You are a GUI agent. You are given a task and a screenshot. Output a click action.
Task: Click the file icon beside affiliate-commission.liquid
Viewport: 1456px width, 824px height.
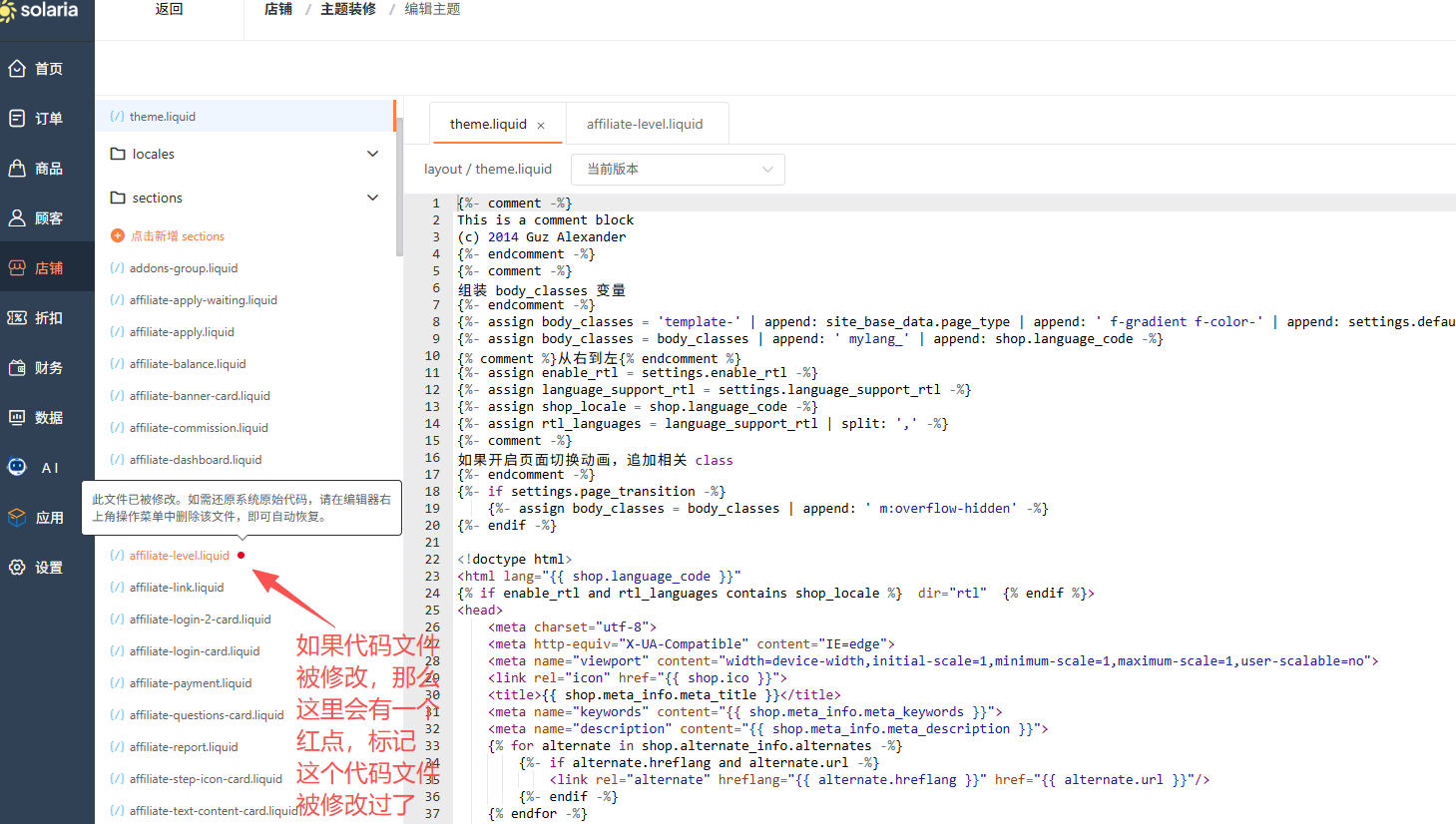point(117,428)
